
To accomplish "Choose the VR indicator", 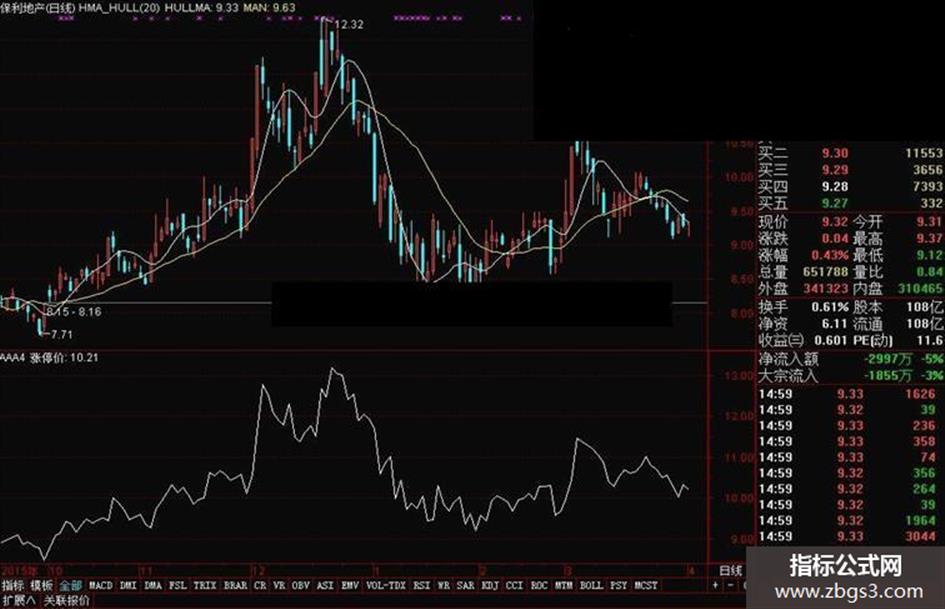I will point(279,585).
